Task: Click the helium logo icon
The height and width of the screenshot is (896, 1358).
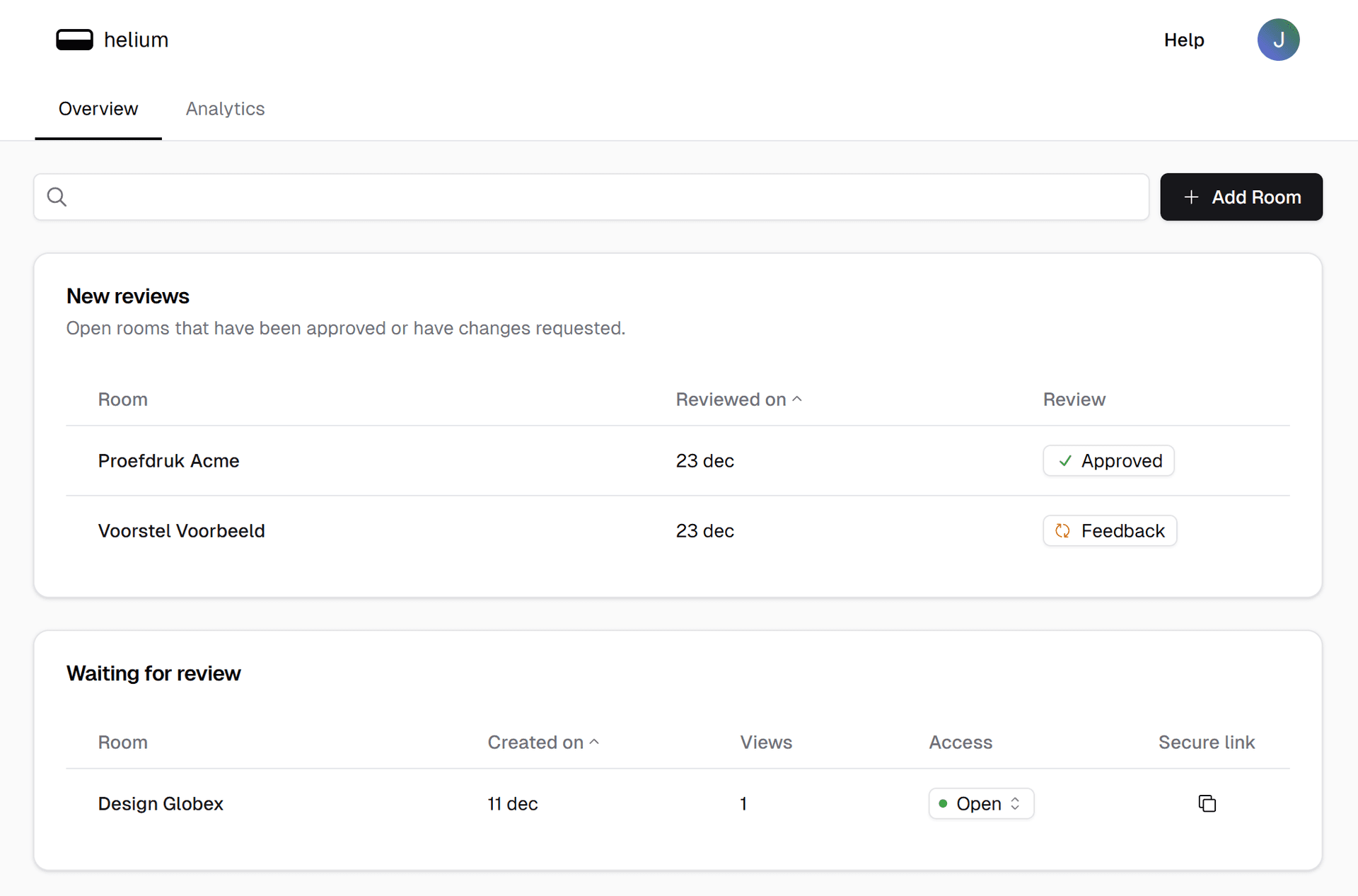Action: pos(74,40)
